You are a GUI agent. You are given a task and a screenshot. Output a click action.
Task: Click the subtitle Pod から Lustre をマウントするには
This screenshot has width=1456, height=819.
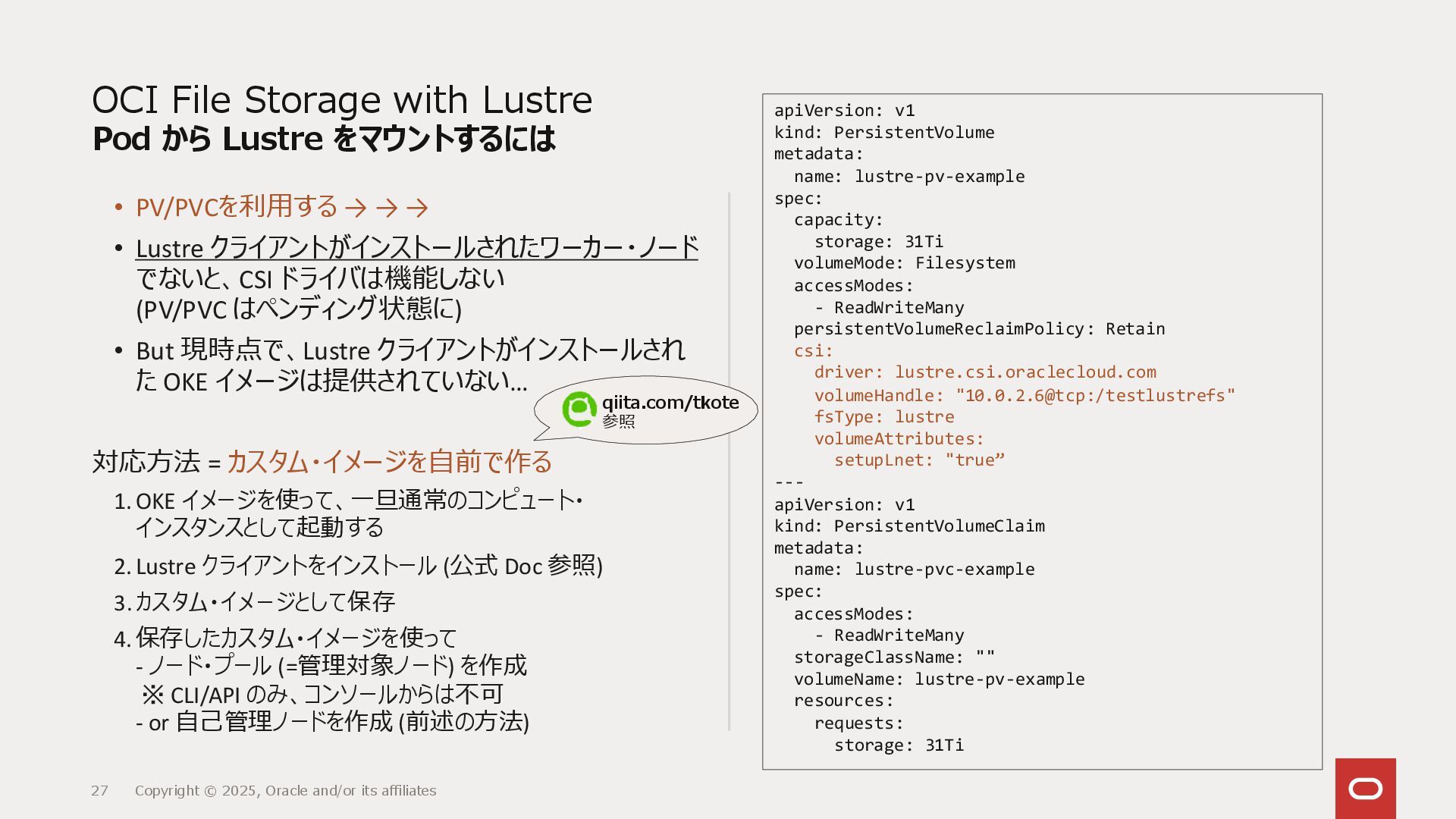tap(324, 140)
